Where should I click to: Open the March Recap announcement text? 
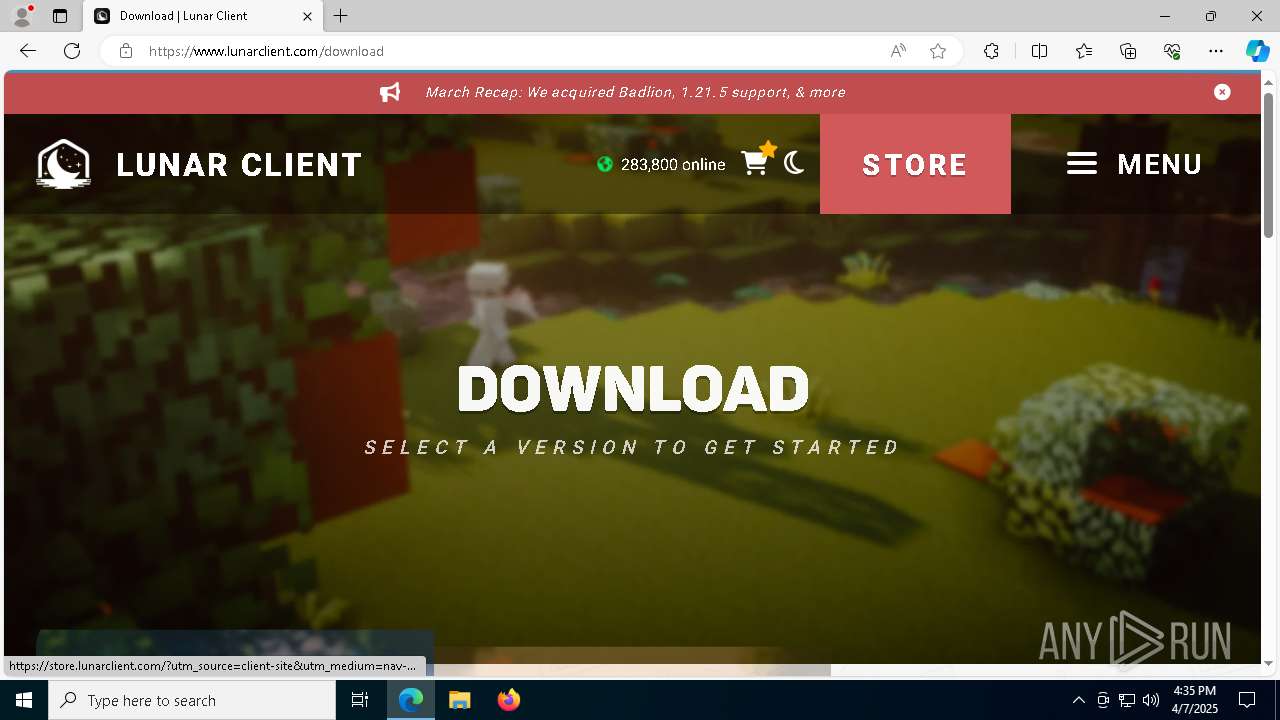pos(635,92)
